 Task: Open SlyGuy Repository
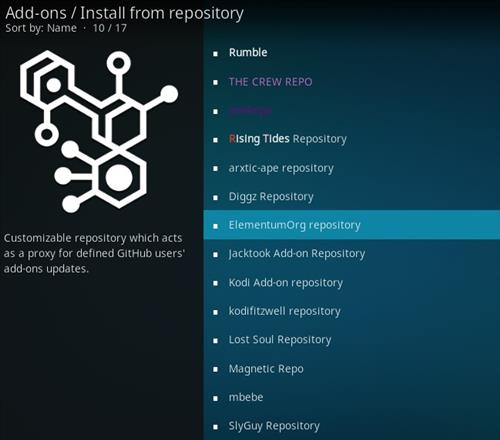[352, 426]
